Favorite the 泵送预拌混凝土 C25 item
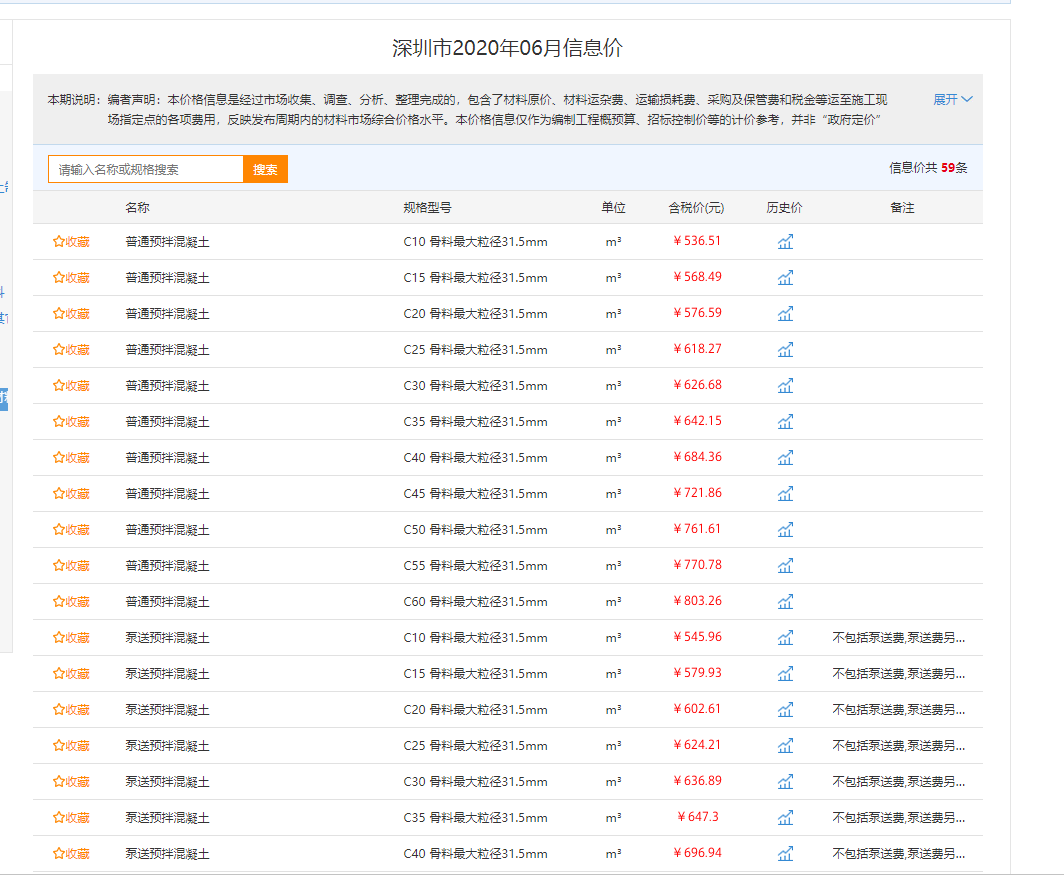This screenshot has height=877, width=1064. [x=71, y=745]
